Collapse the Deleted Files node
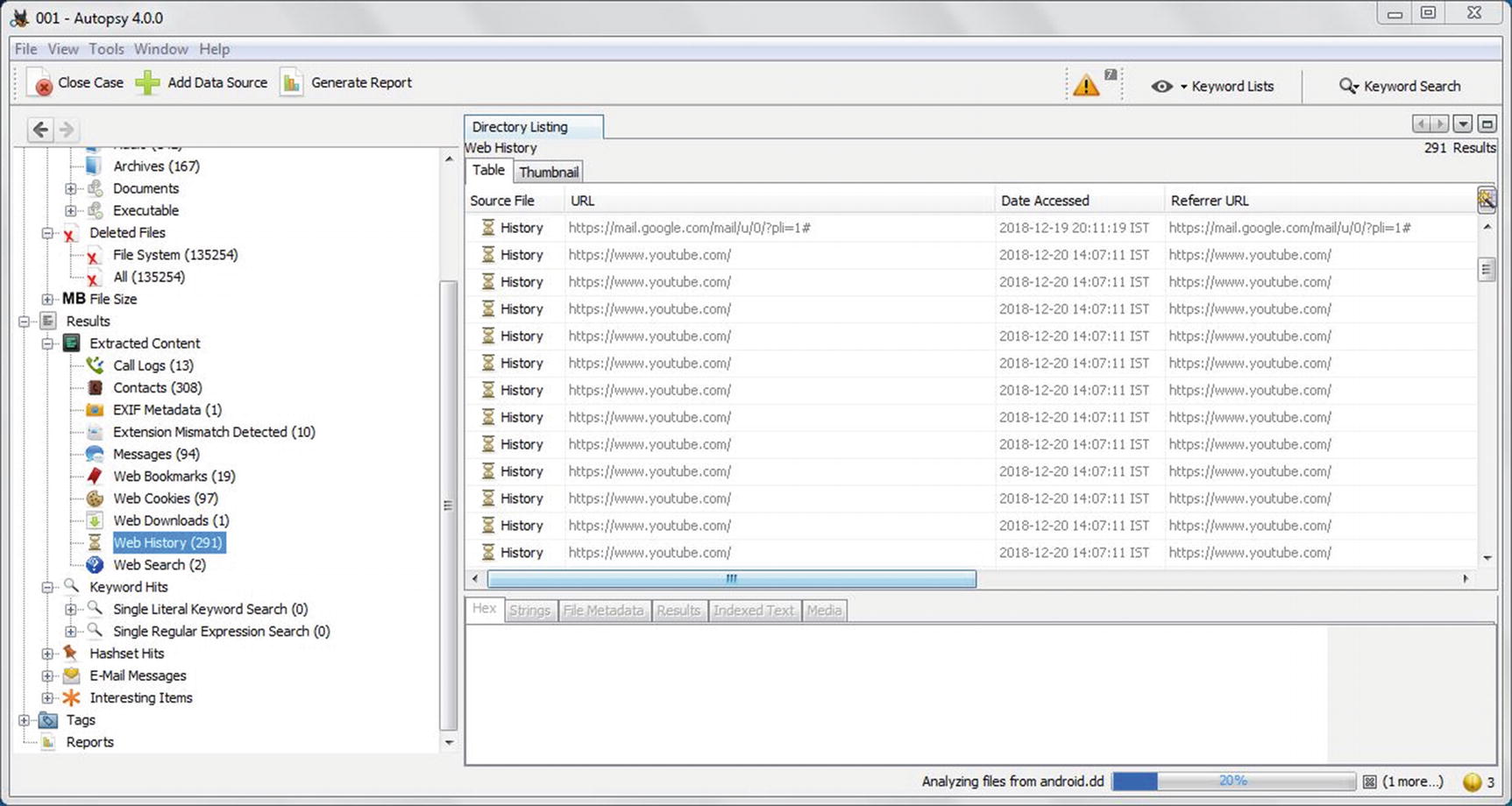This screenshot has height=806, width=1512. [x=47, y=233]
